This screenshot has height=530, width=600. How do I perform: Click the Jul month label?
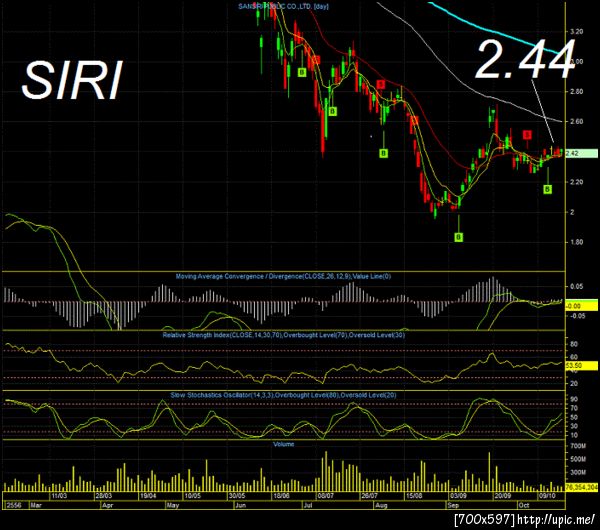(x=307, y=505)
